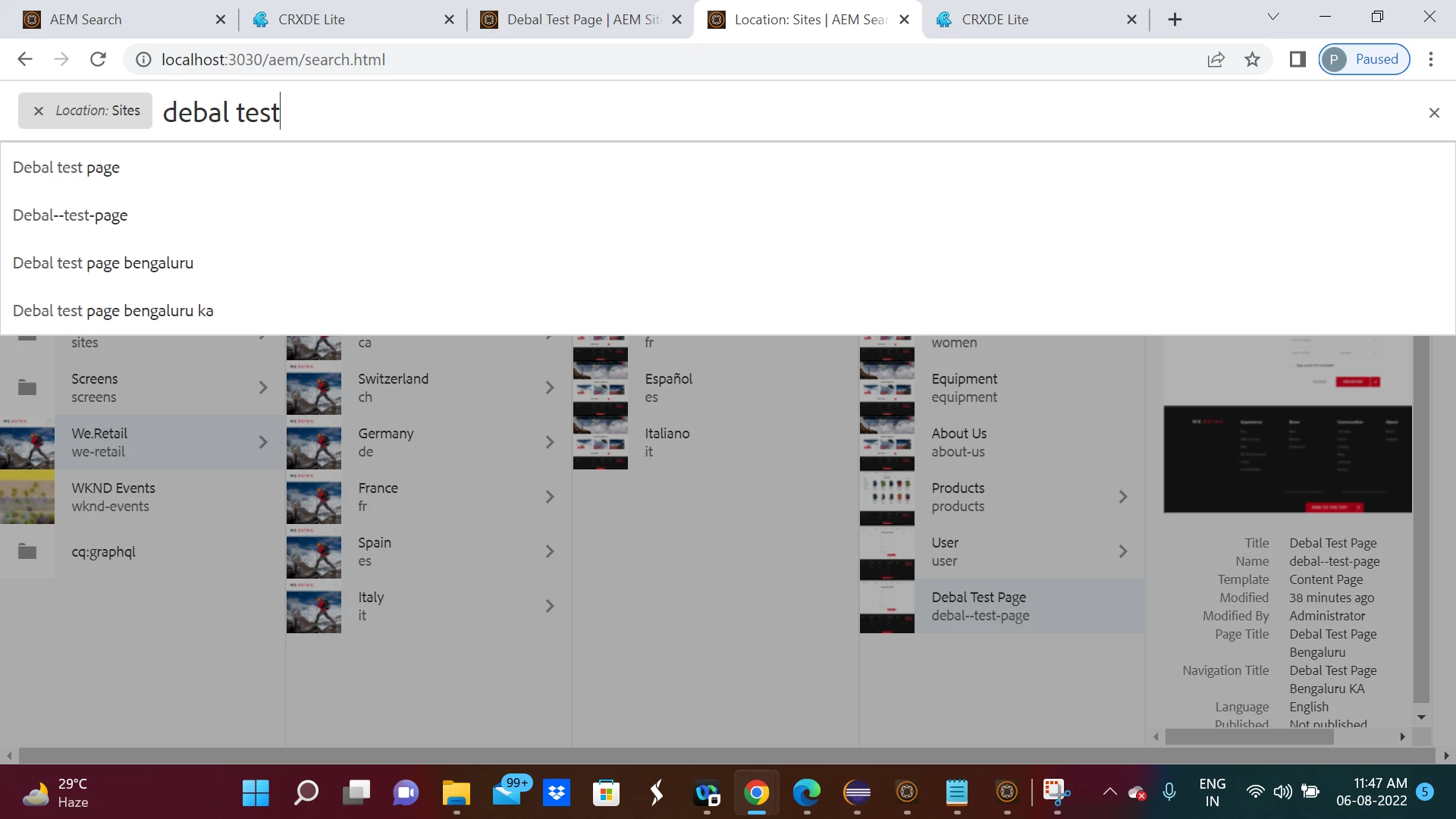Bookmark this page with star icon

coord(1252,59)
